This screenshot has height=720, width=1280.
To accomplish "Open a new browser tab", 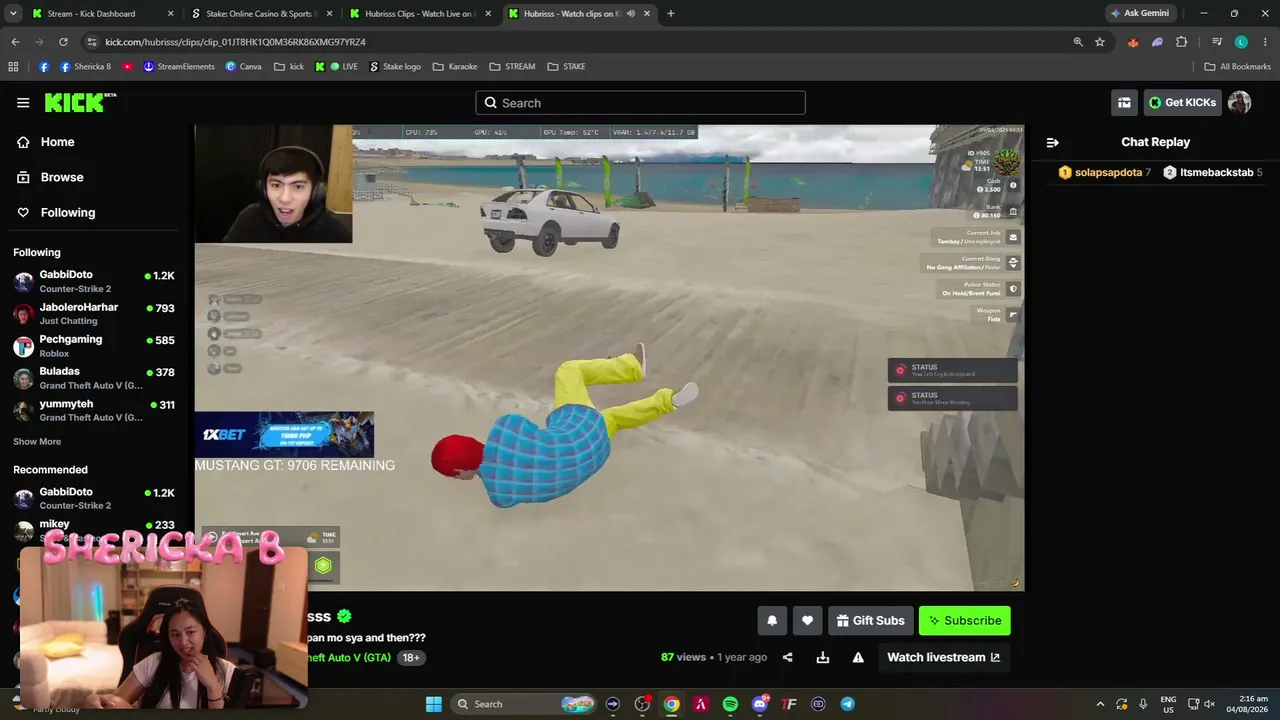I will (671, 14).
